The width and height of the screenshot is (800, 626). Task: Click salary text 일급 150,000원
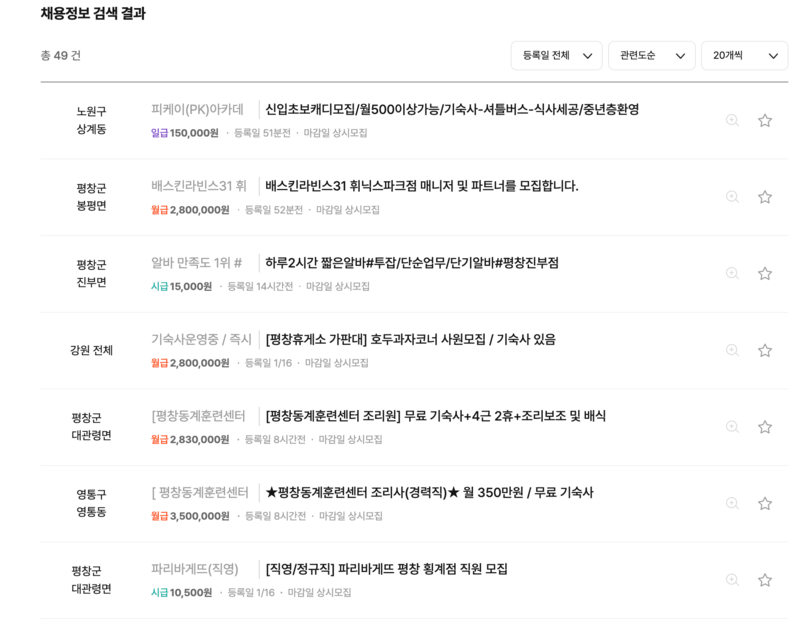(185, 133)
